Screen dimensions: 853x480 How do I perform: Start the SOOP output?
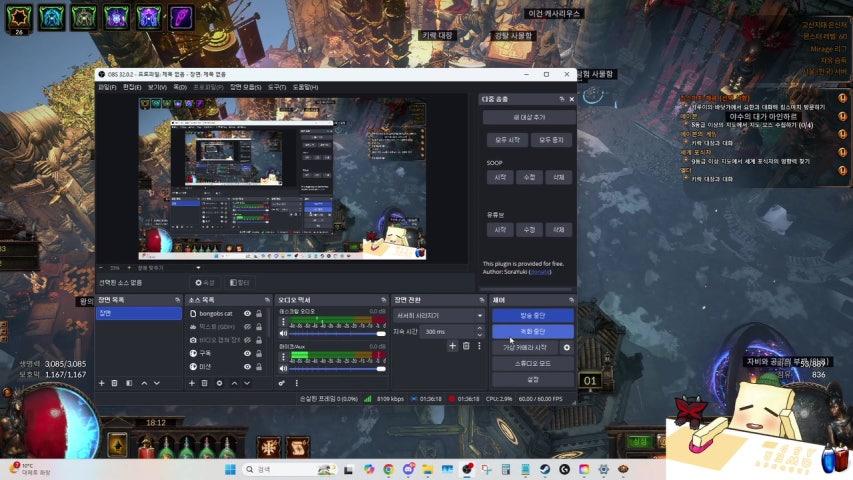click(500, 177)
